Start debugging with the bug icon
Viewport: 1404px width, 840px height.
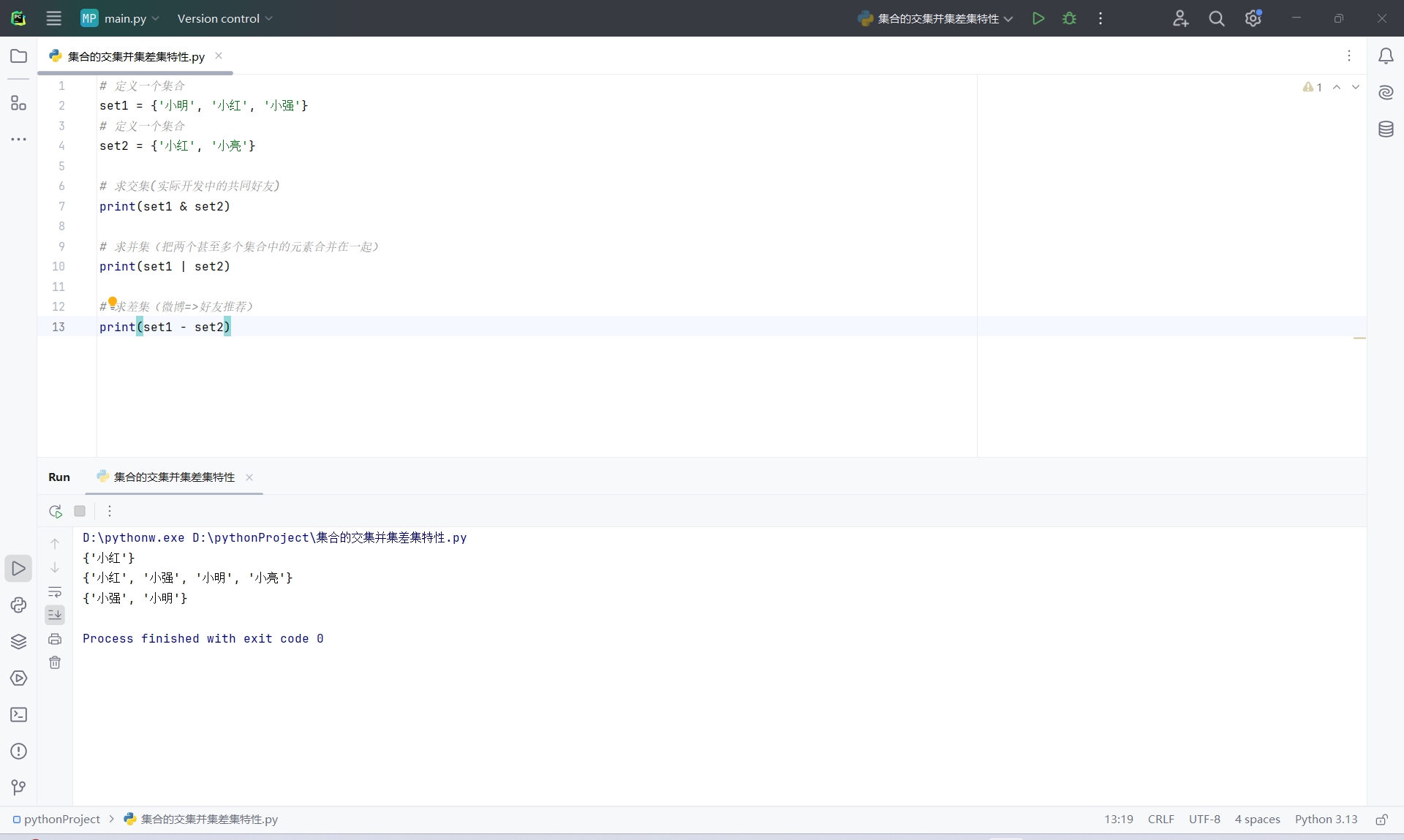coord(1069,18)
